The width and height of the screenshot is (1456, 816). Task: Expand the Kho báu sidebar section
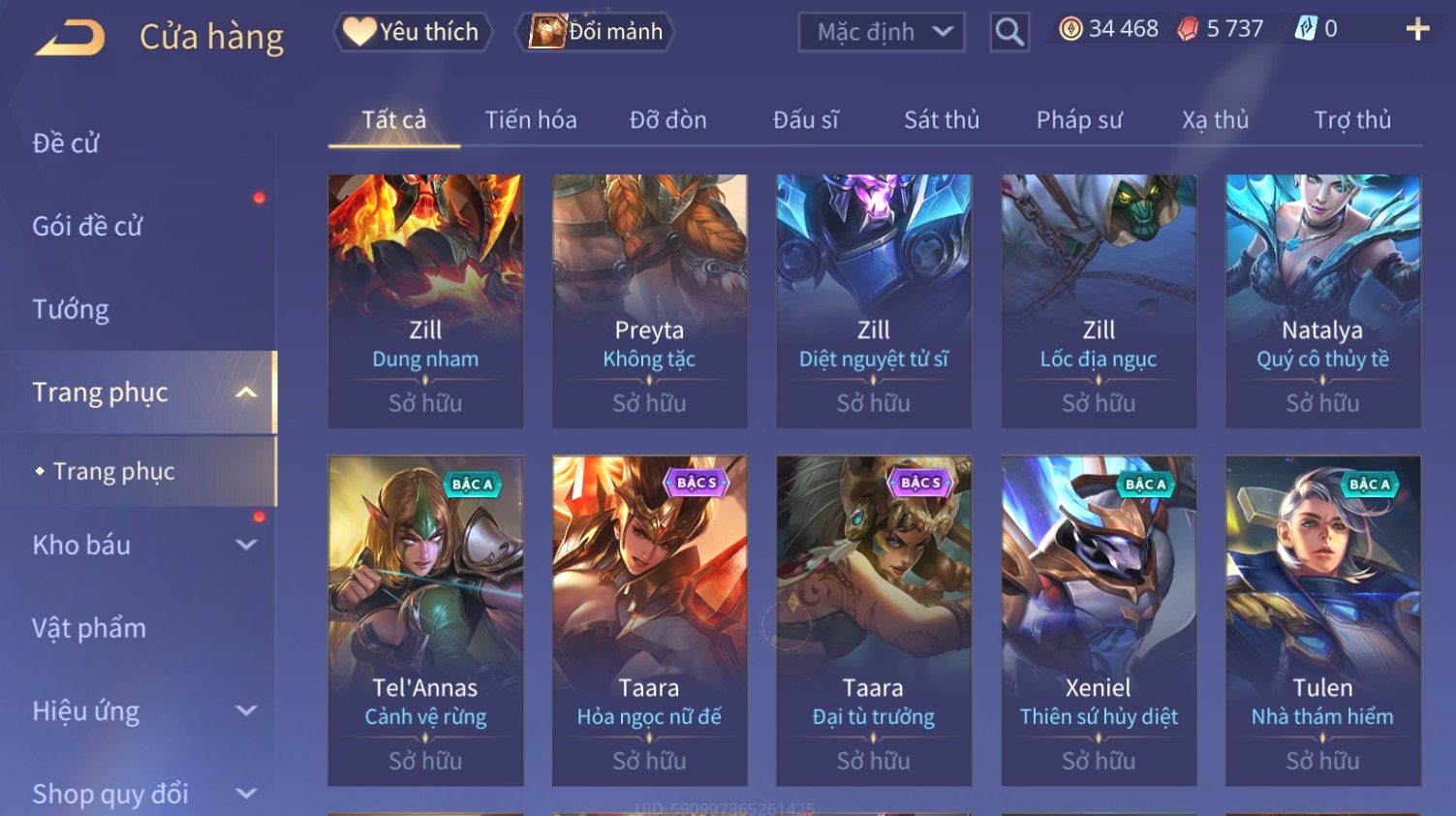(x=246, y=545)
